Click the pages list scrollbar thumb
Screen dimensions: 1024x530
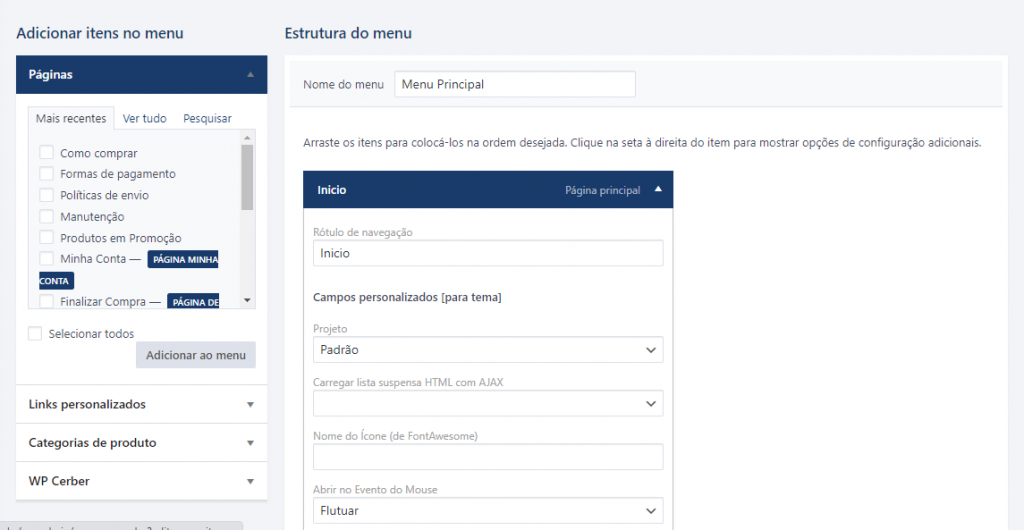247,177
